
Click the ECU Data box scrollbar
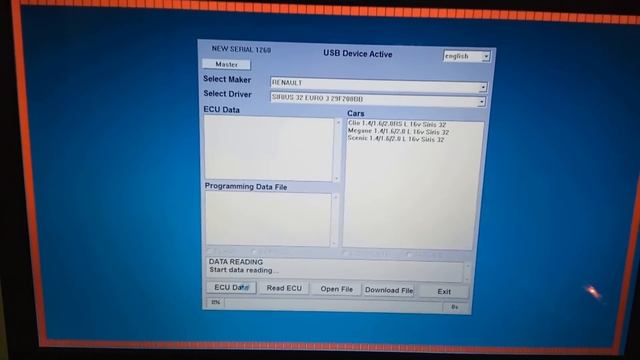click(x=337, y=150)
